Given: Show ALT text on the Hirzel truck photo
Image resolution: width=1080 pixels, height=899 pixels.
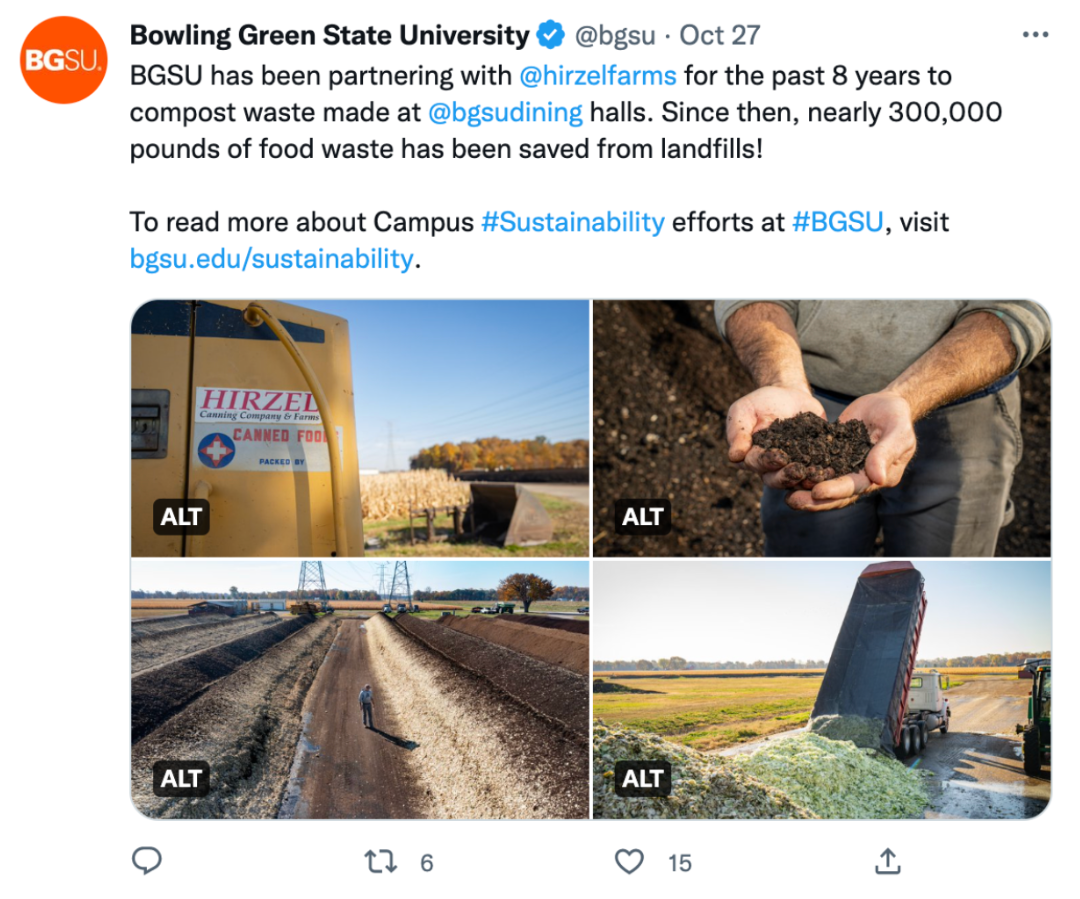Looking at the screenshot, I should (x=181, y=517).
